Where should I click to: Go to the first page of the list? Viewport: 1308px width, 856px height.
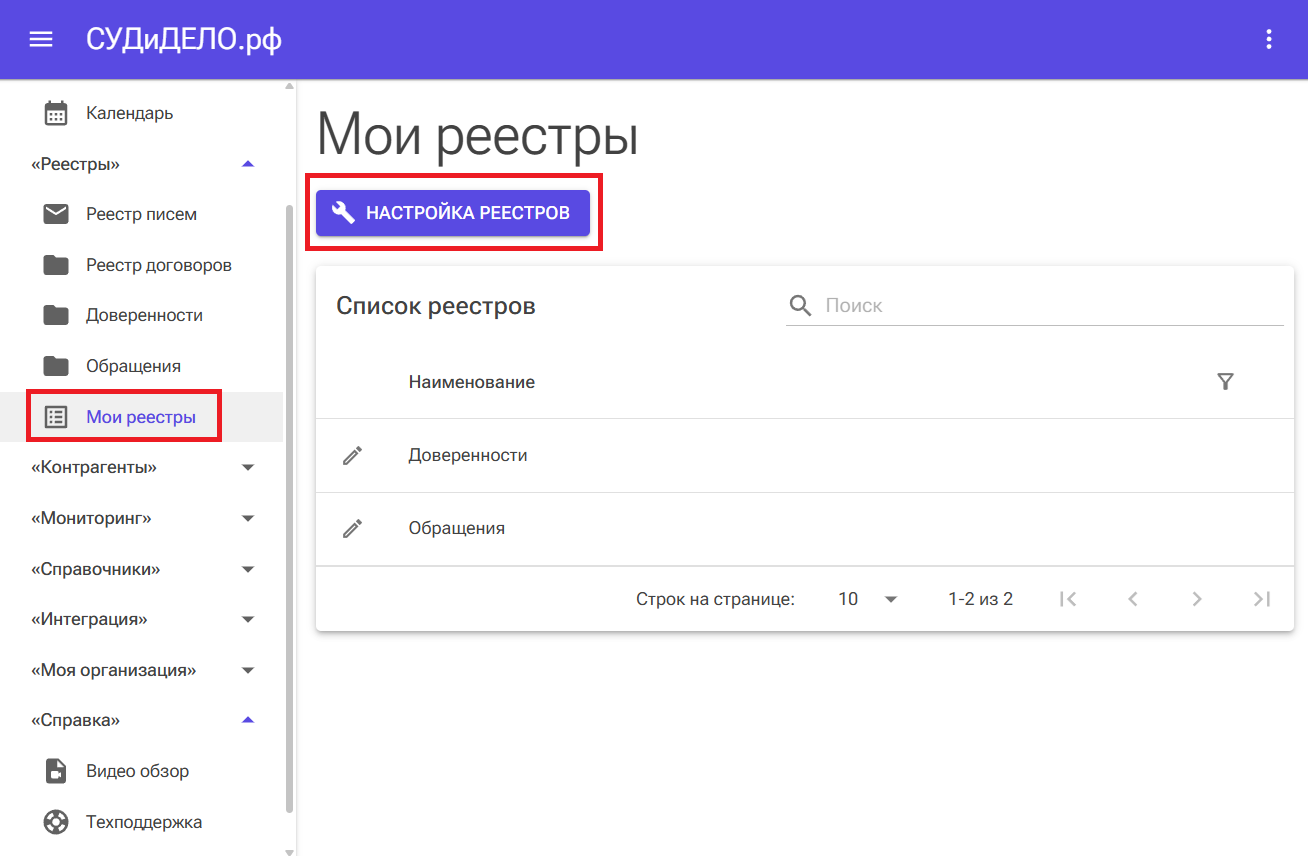coord(1068,599)
